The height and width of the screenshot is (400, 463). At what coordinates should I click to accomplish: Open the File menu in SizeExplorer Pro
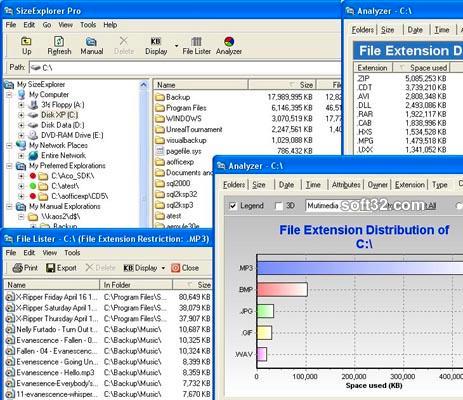coord(11,25)
